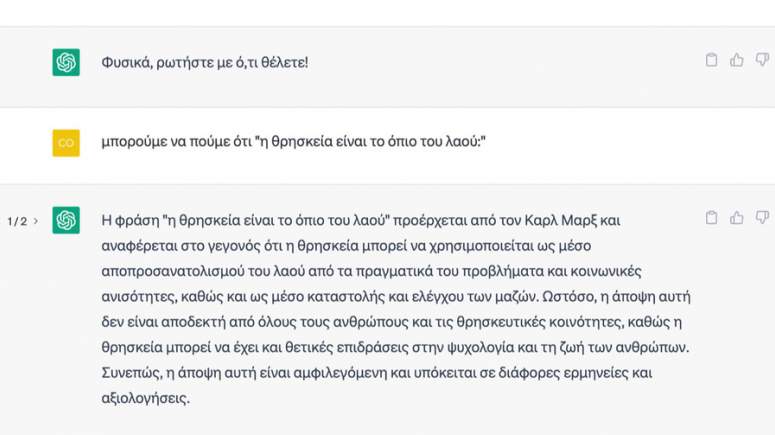
Task: Copy the "Φυσικά, ρωτήστε με" reply to clipboard
Action: click(x=711, y=60)
